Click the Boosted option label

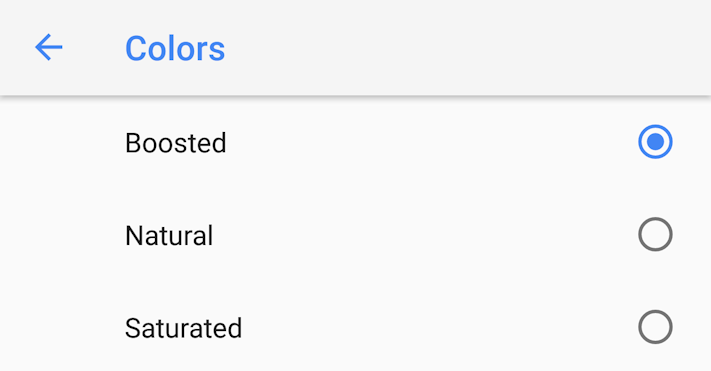pos(175,143)
